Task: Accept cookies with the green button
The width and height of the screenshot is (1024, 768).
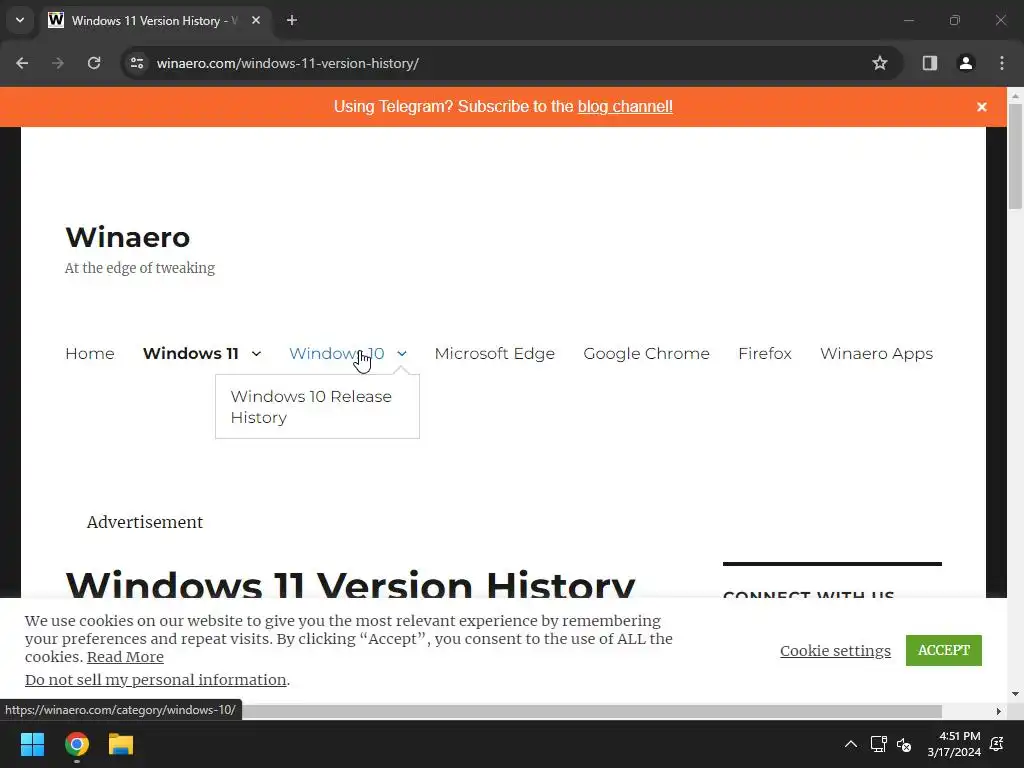Action: click(x=944, y=650)
